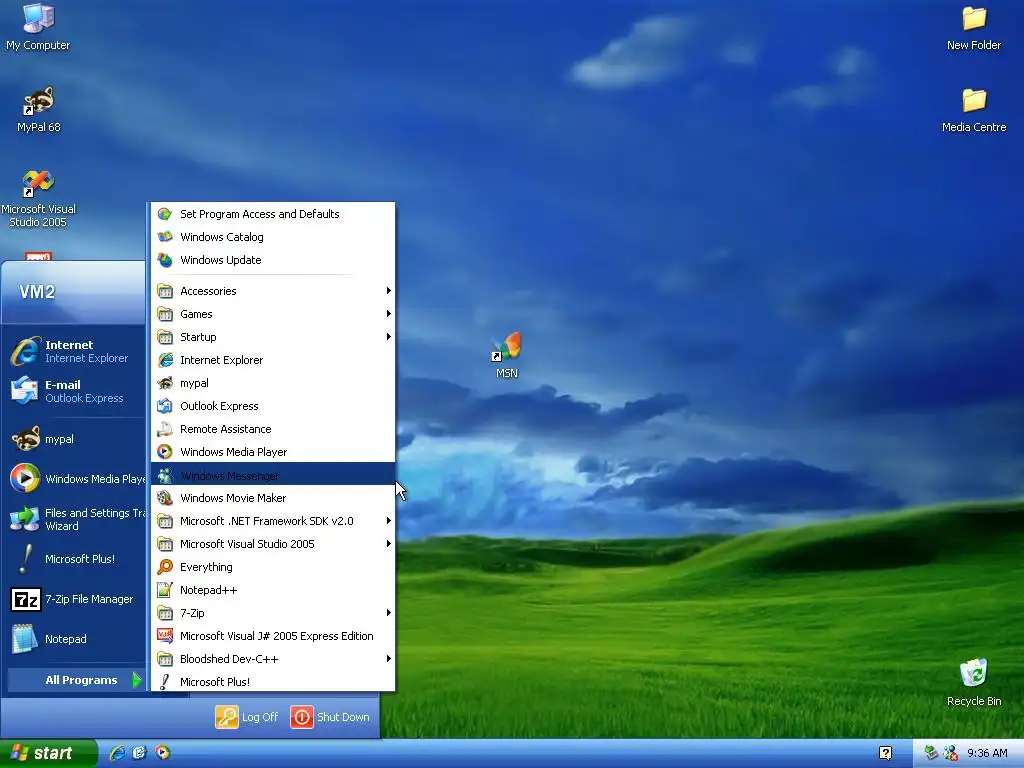
Task: Expand the Games submenu
Action: pyautogui.click(x=273, y=314)
